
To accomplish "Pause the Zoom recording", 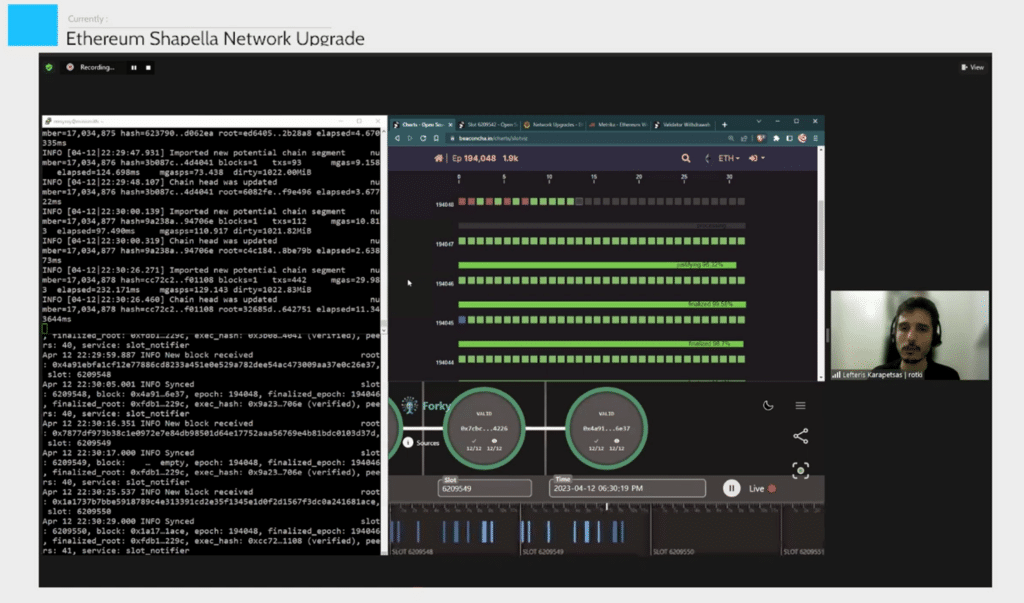I will click(134, 67).
